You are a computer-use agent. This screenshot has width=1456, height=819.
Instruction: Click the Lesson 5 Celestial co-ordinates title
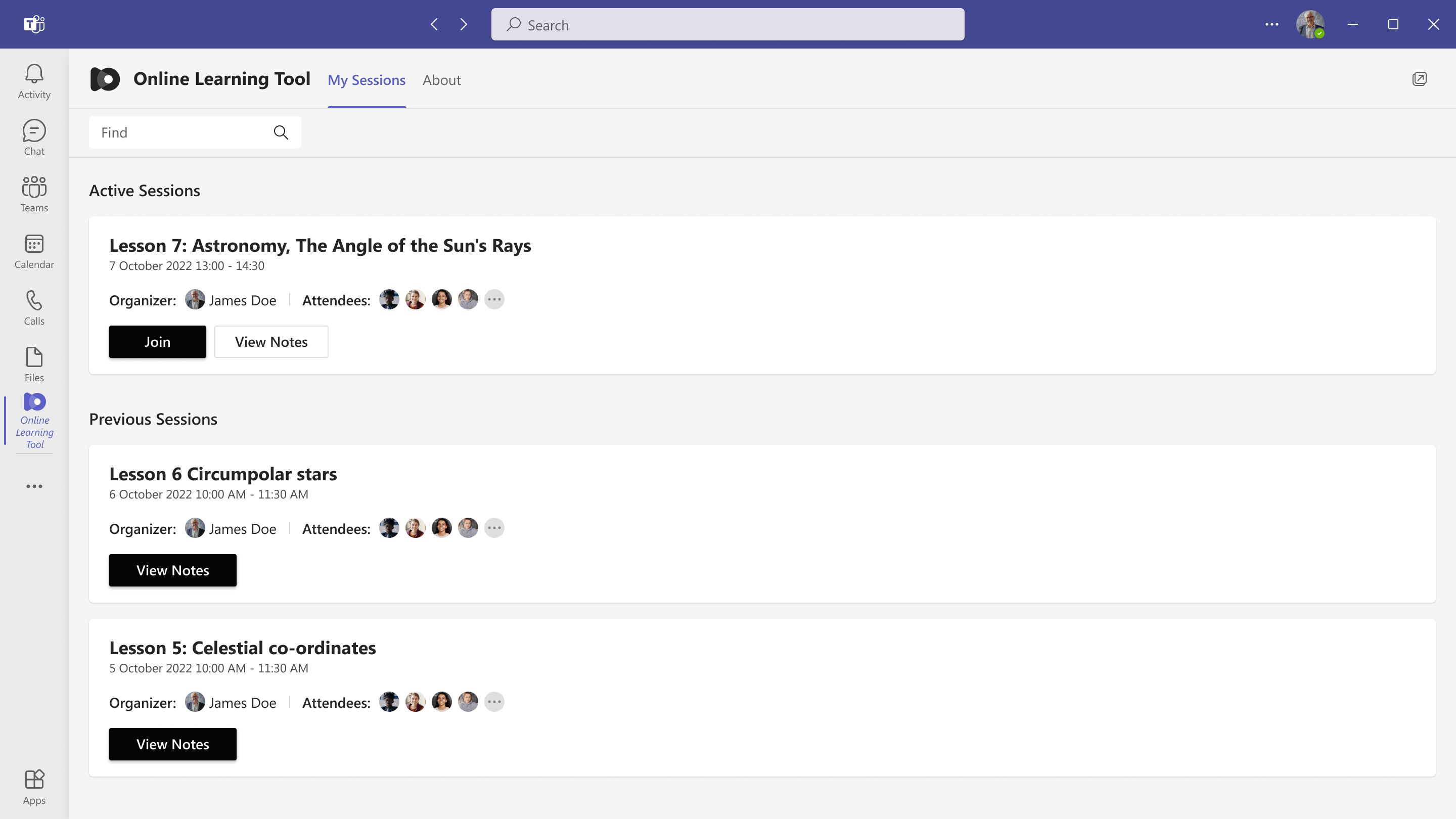click(243, 648)
